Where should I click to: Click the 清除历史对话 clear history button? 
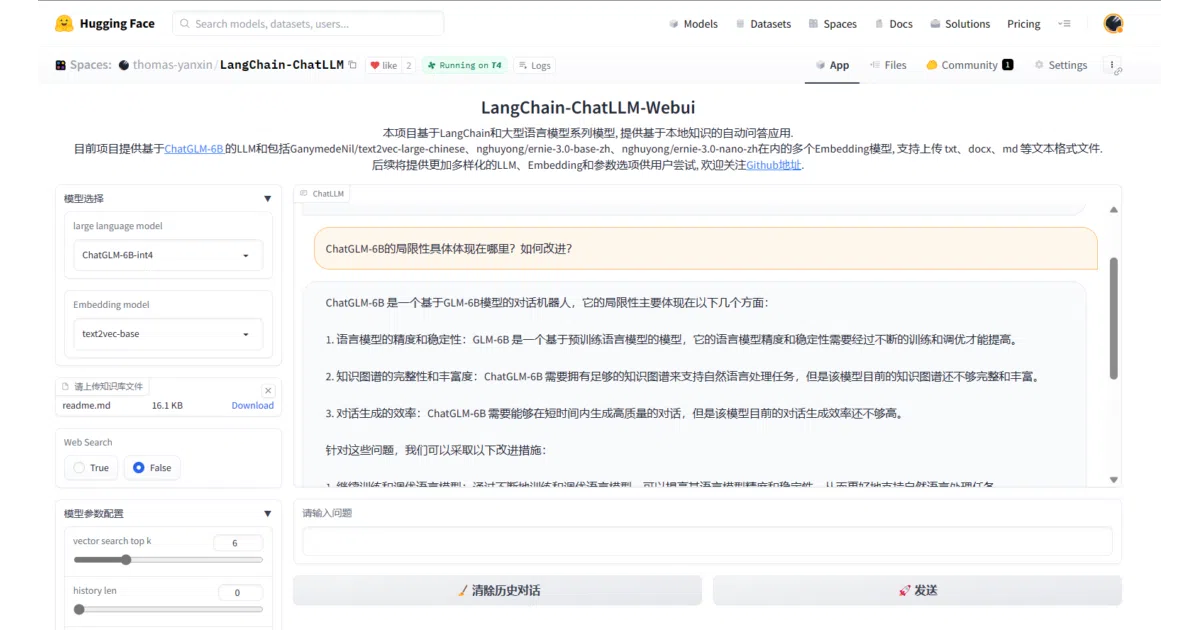(x=497, y=591)
